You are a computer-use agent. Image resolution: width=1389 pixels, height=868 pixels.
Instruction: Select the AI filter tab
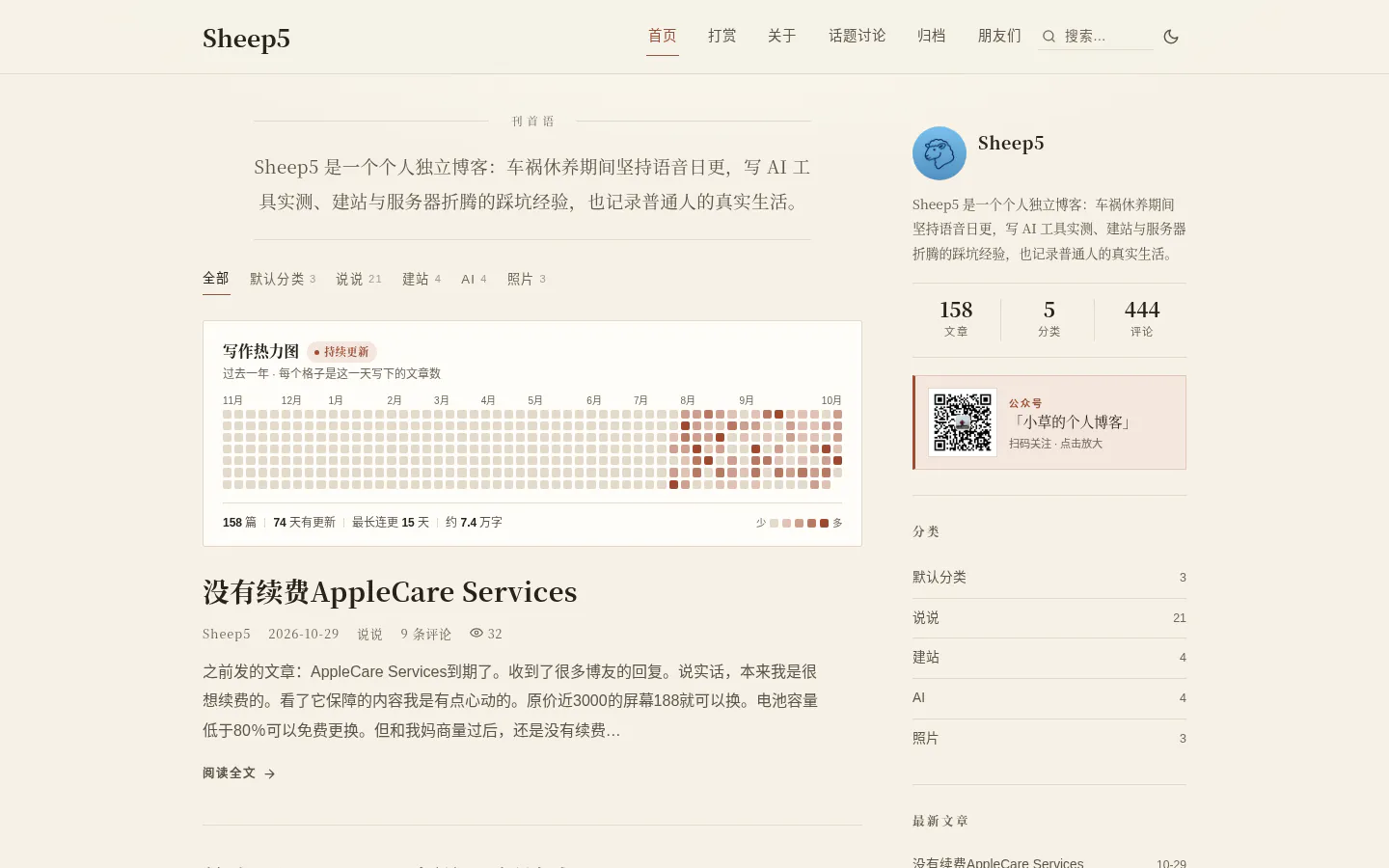click(x=474, y=279)
